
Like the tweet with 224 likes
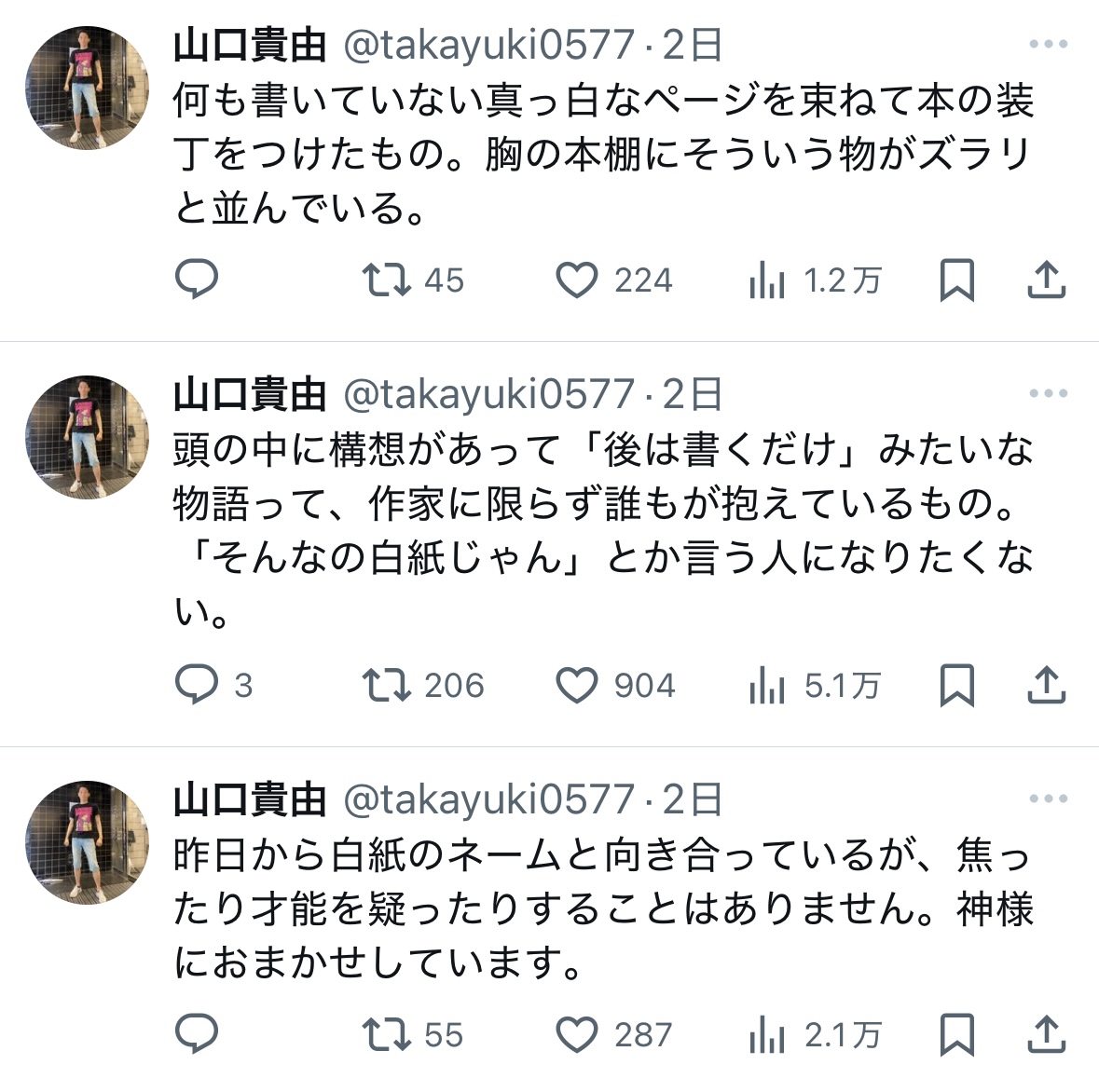click(577, 280)
